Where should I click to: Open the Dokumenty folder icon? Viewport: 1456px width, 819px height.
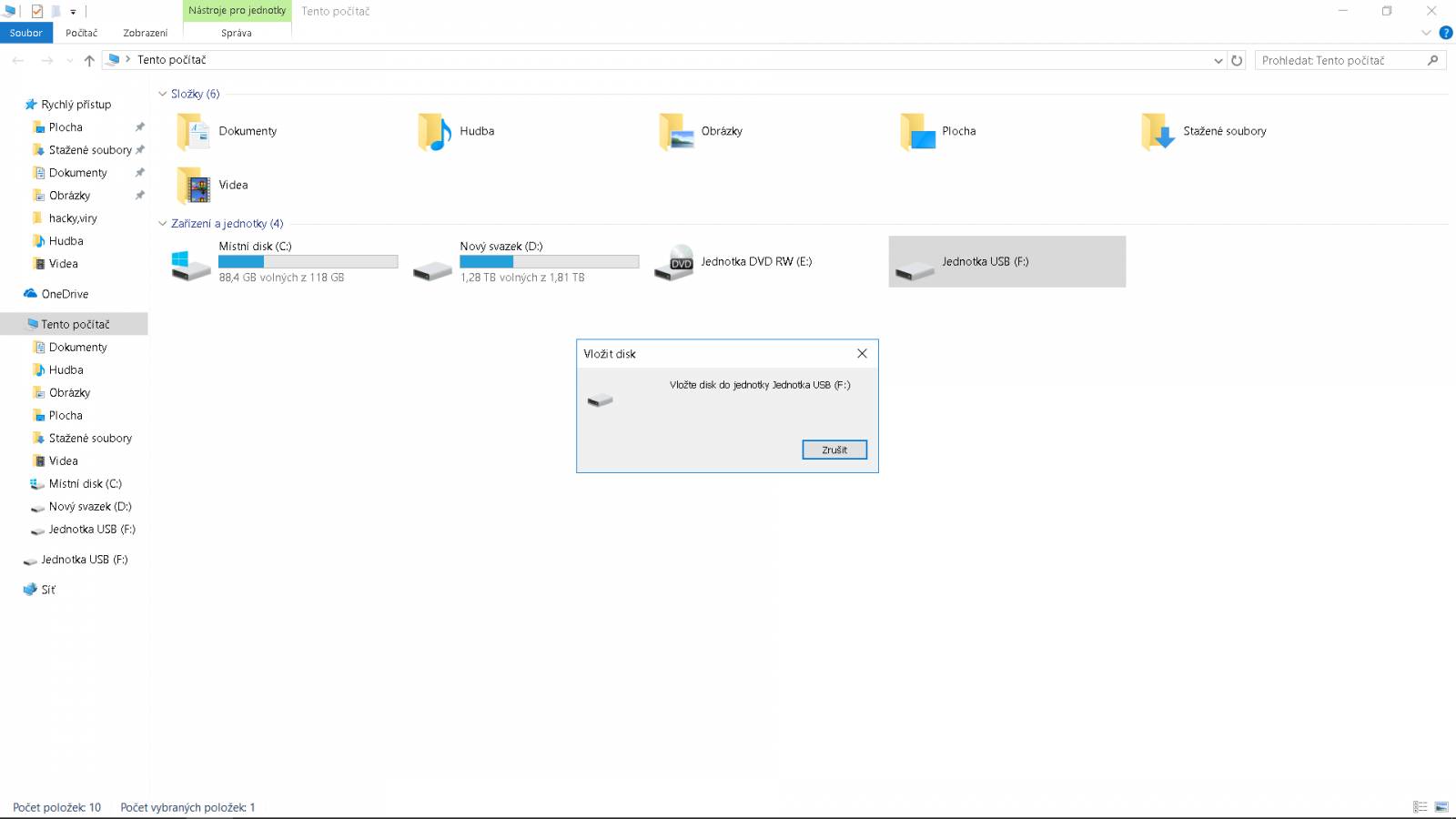point(193,132)
